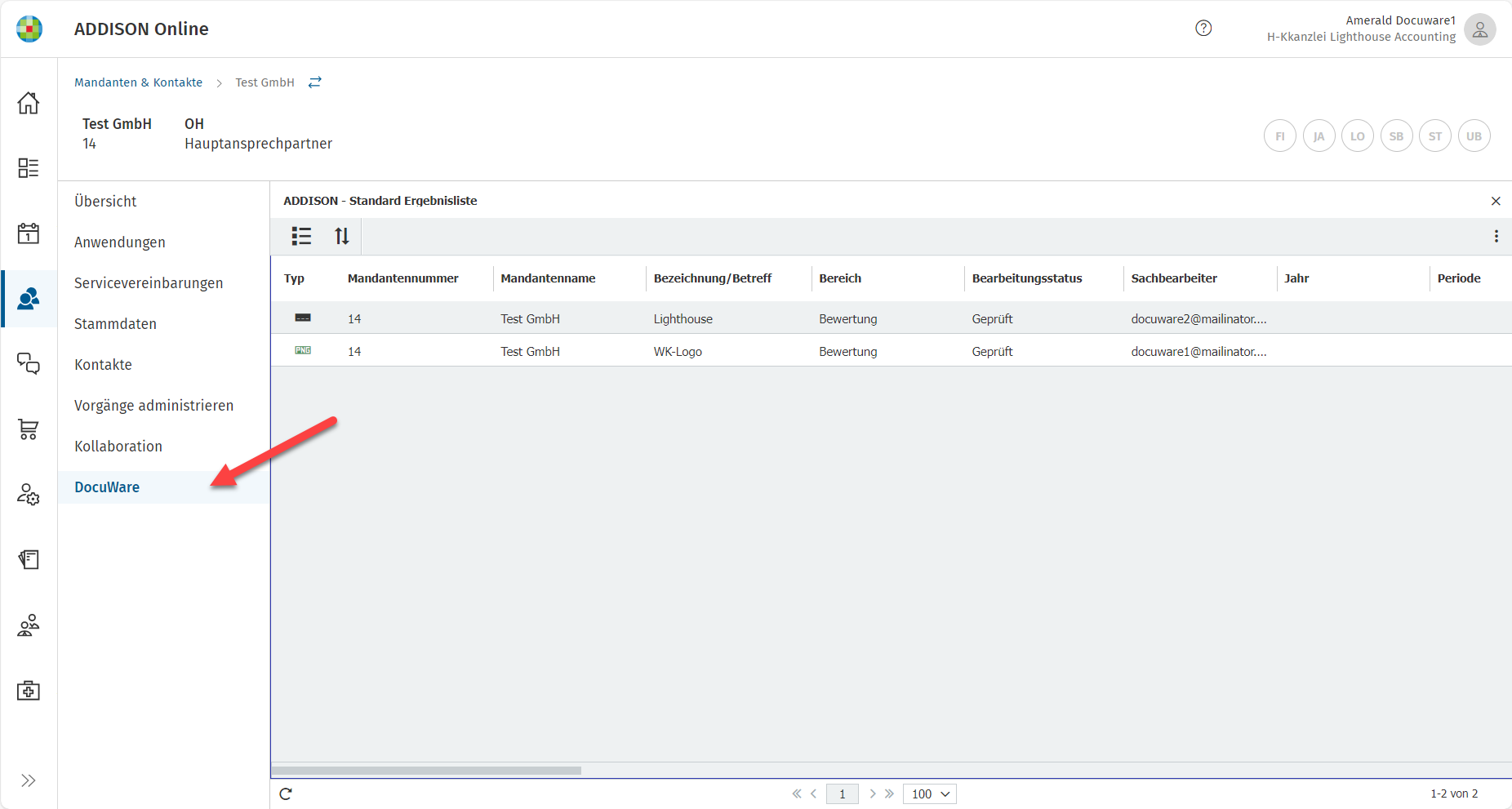Go to the last page arrow
1512x809 pixels.
pos(889,793)
